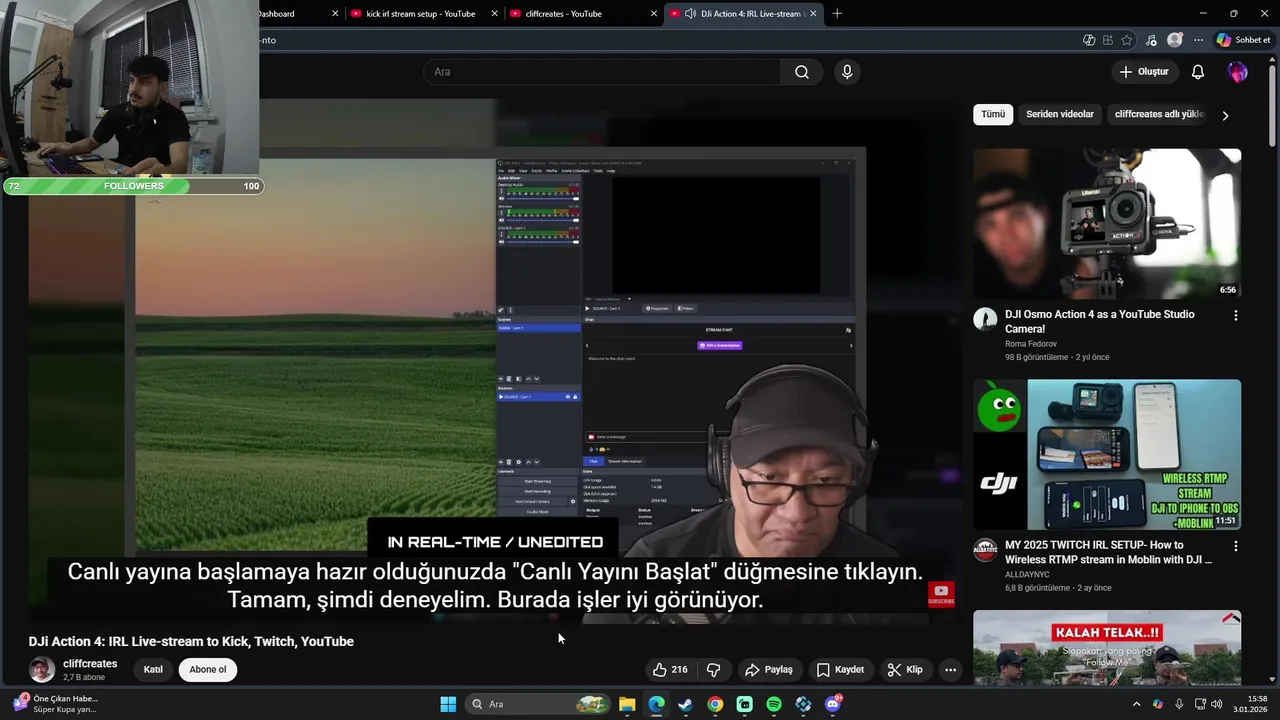1280x720 pixels.
Task: Open Discord from the taskbar
Action: [x=833, y=704]
